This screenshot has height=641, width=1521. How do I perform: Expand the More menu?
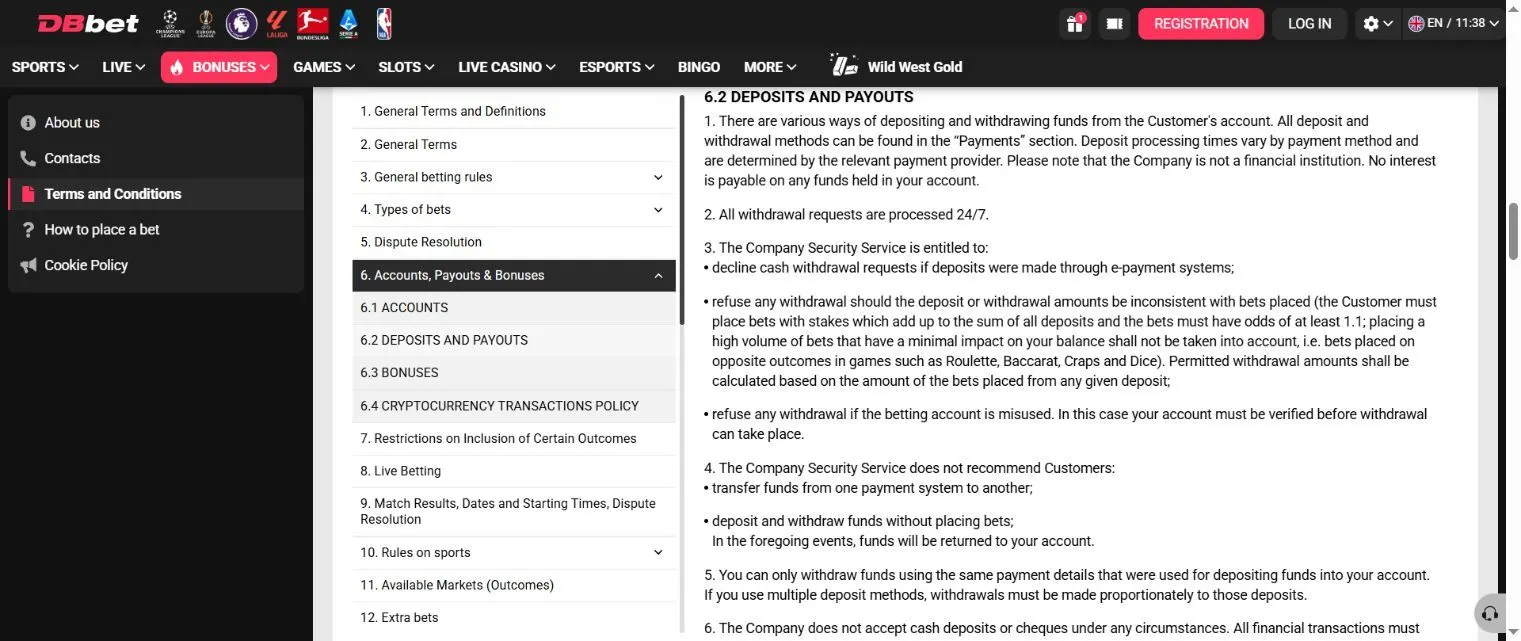[x=770, y=67]
